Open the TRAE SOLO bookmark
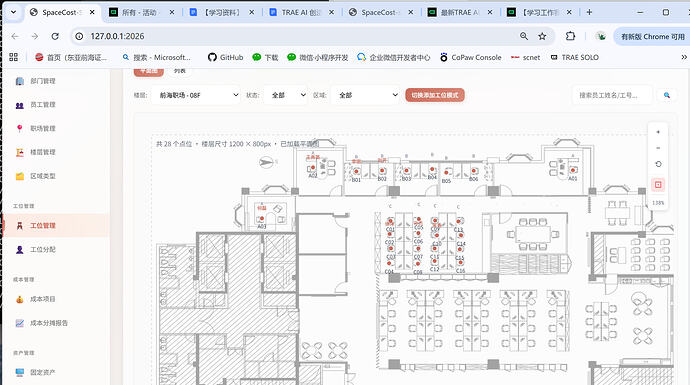Viewport: 690px width, 385px height. [x=574, y=57]
